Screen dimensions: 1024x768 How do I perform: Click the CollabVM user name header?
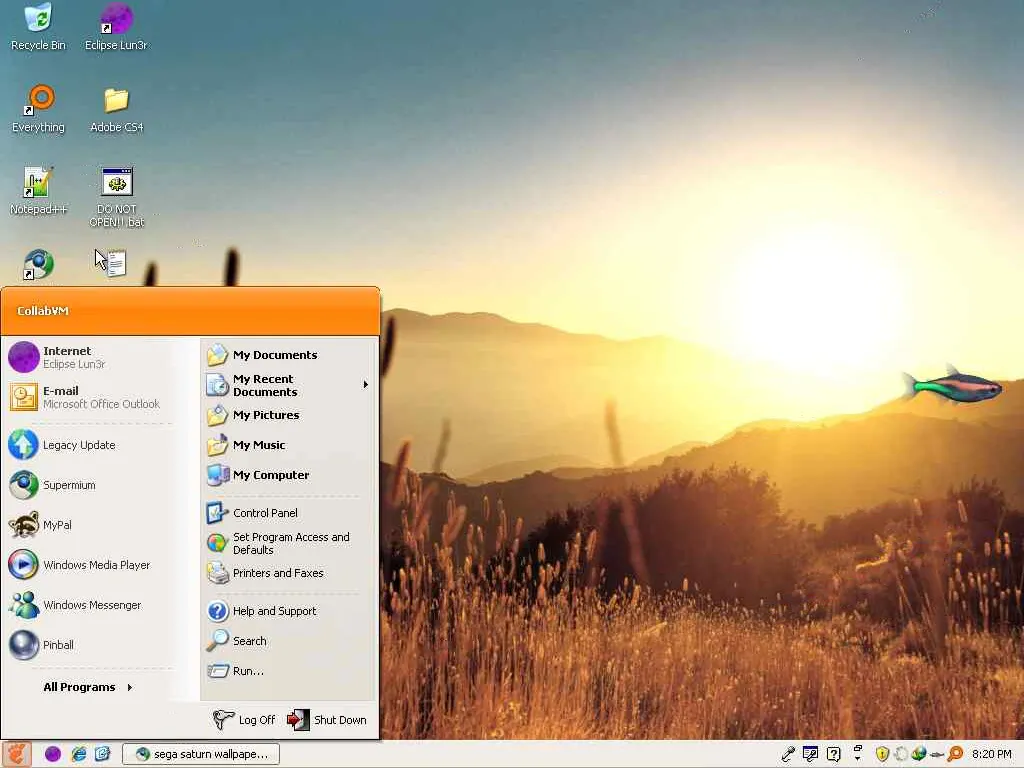tap(43, 311)
